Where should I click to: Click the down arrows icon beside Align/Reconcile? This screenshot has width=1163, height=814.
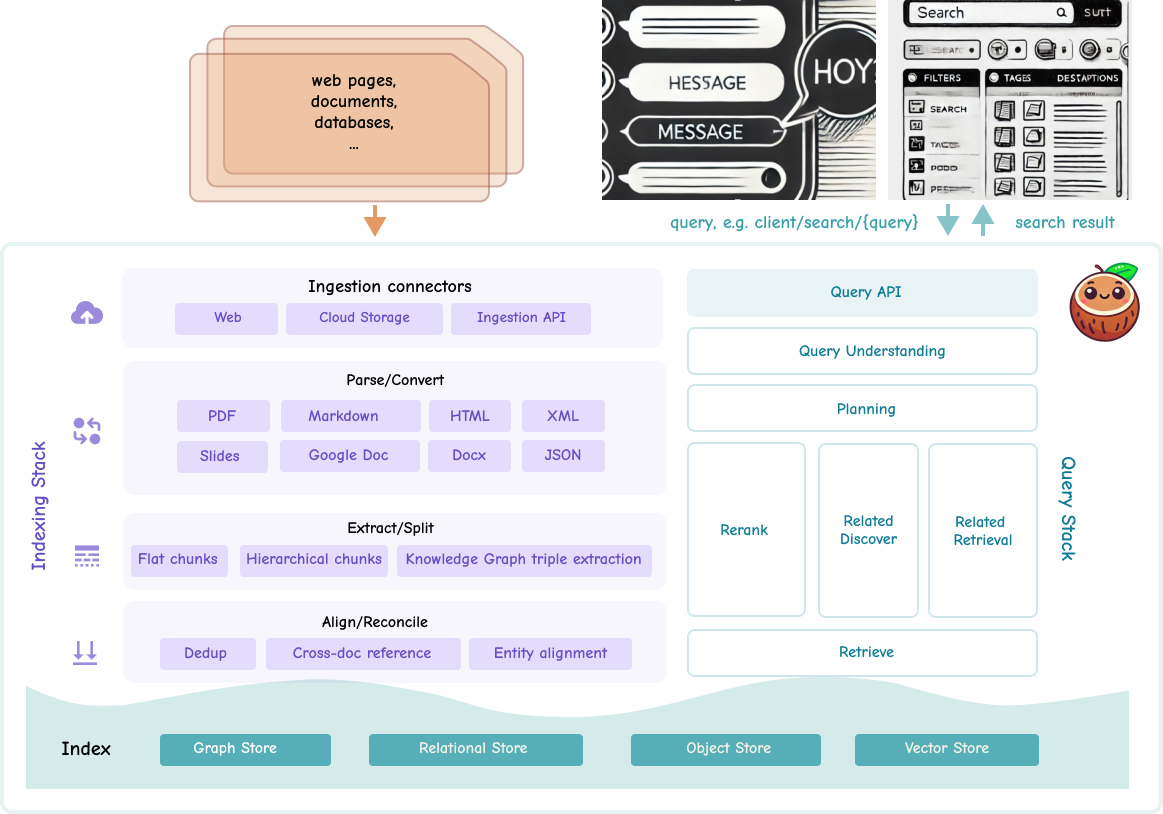(85, 653)
